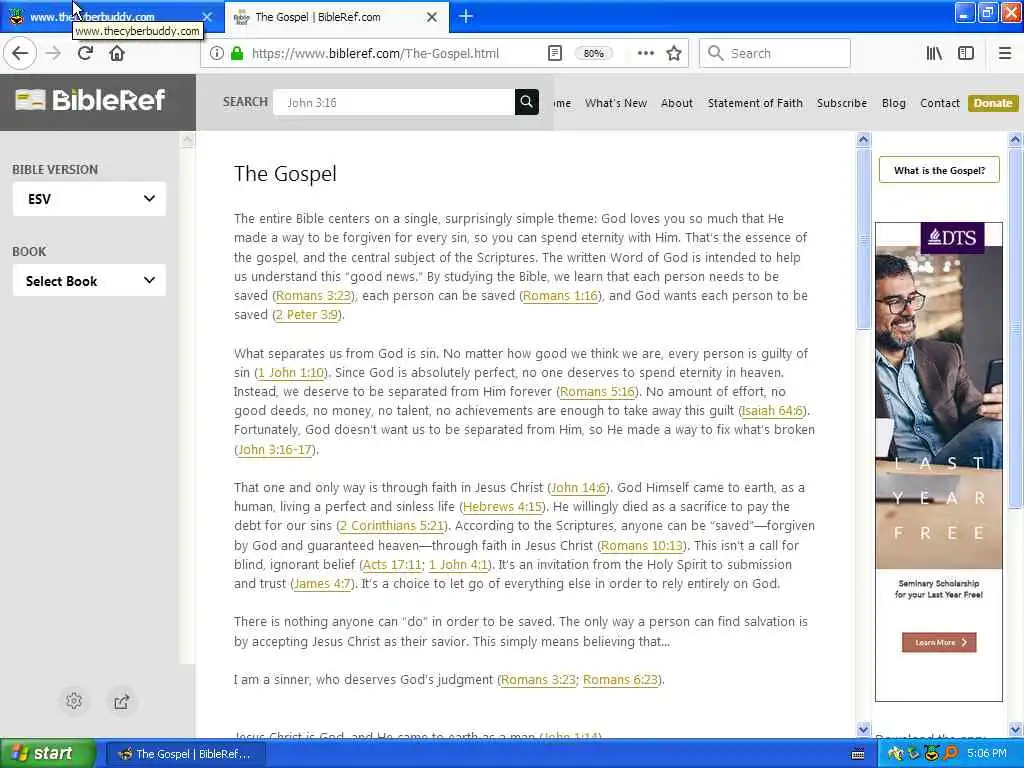Open the Windows Start button
1024x768 pixels.
[48, 754]
